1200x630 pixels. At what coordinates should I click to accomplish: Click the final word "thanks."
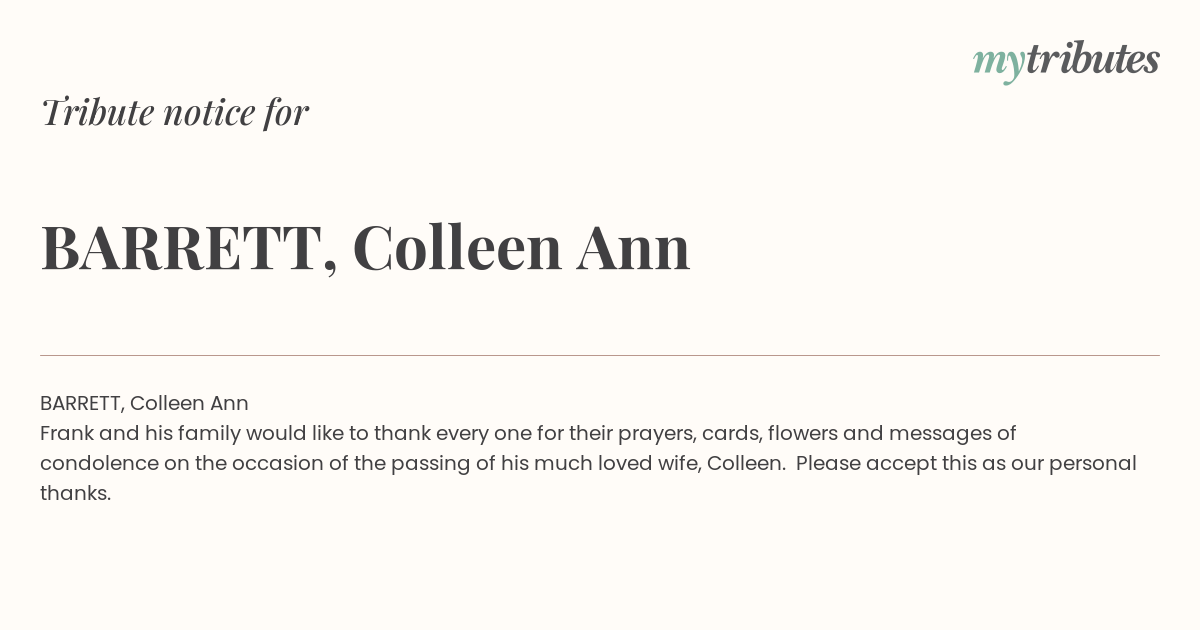pyautogui.click(x=75, y=493)
